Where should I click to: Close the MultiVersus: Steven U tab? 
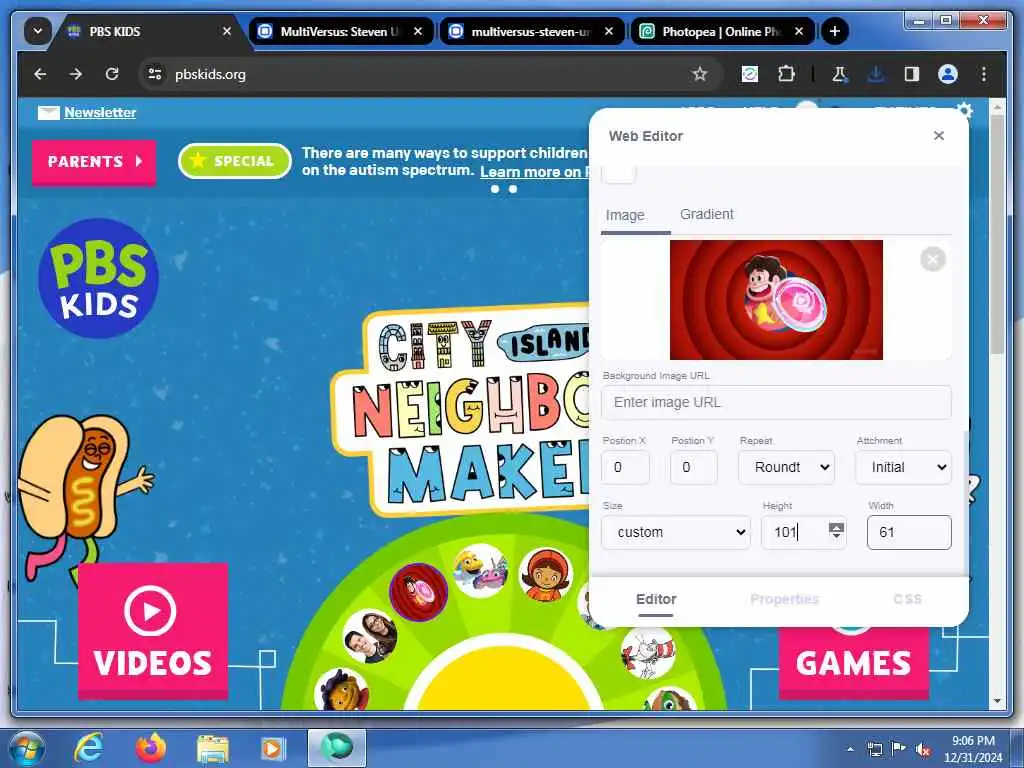[x=418, y=31]
